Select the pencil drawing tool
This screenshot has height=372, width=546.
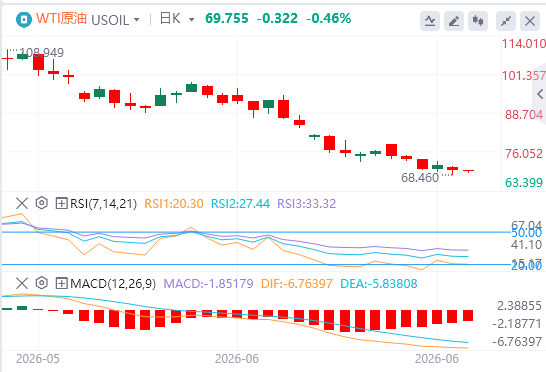tap(454, 21)
